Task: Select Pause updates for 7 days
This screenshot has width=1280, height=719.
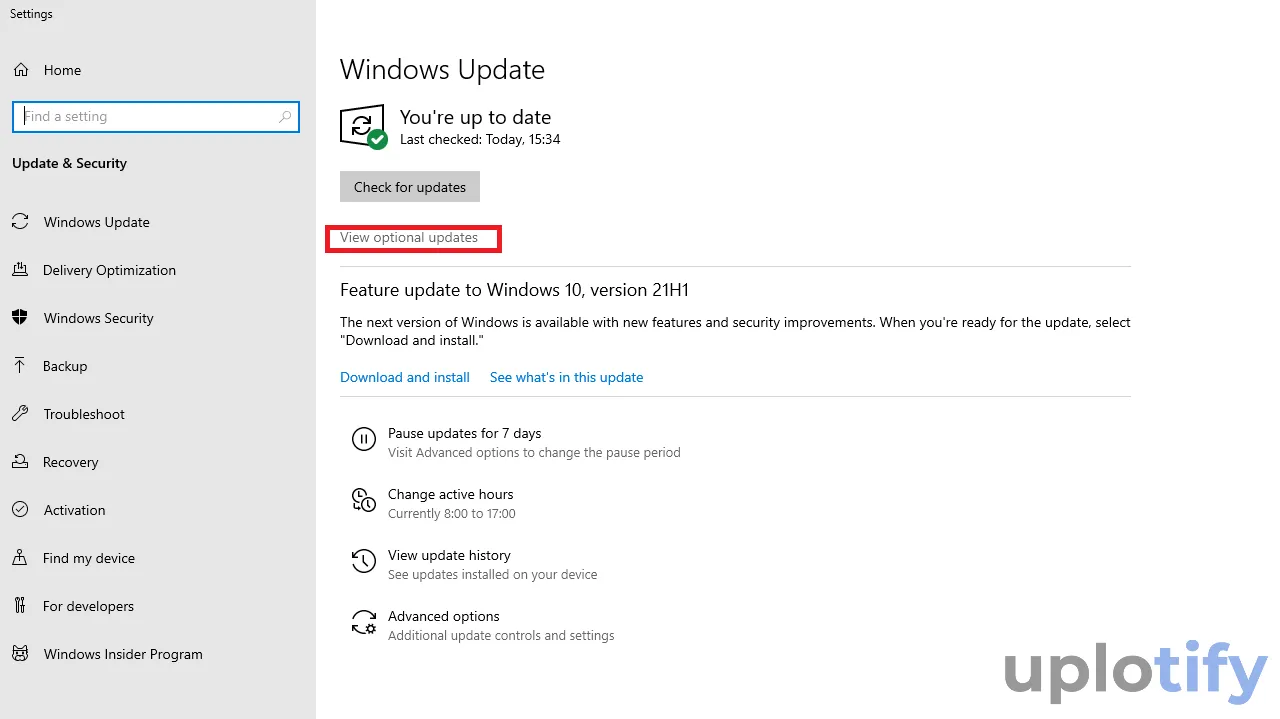Action: coord(464,433)
